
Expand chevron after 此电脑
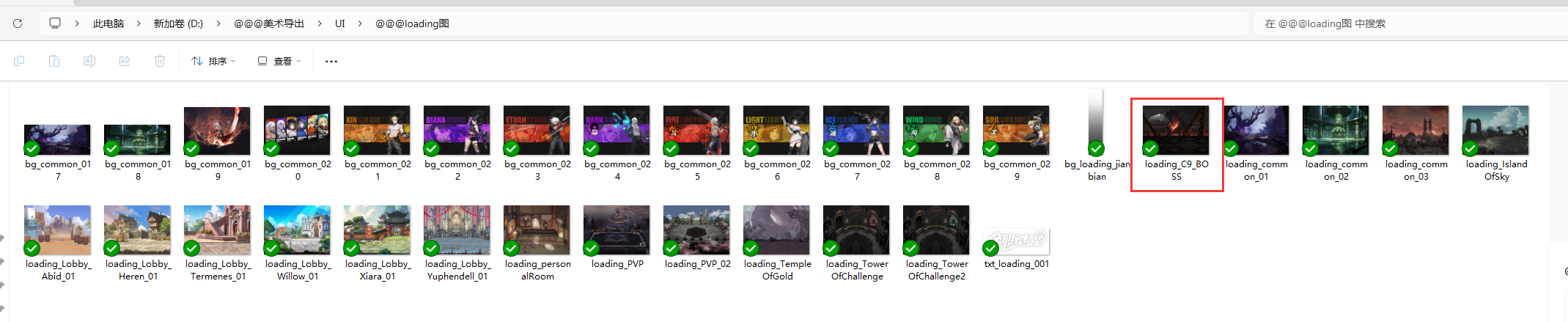(x=138, y=23)
